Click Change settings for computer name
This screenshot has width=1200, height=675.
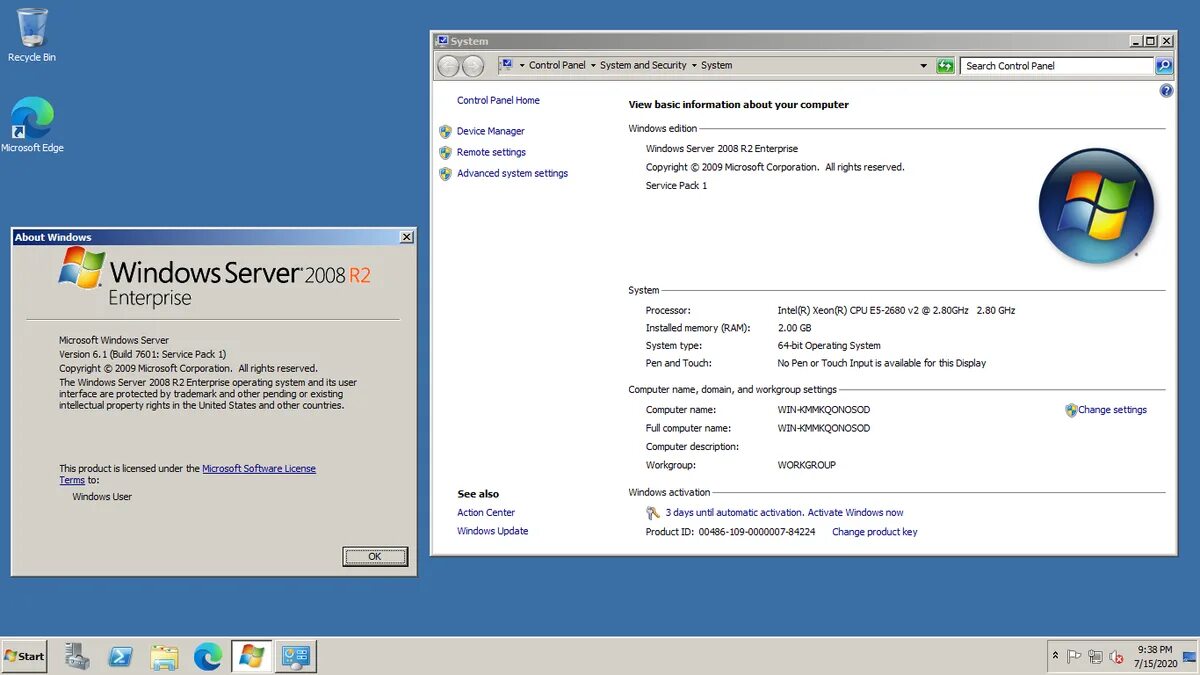coord(1112,410)
